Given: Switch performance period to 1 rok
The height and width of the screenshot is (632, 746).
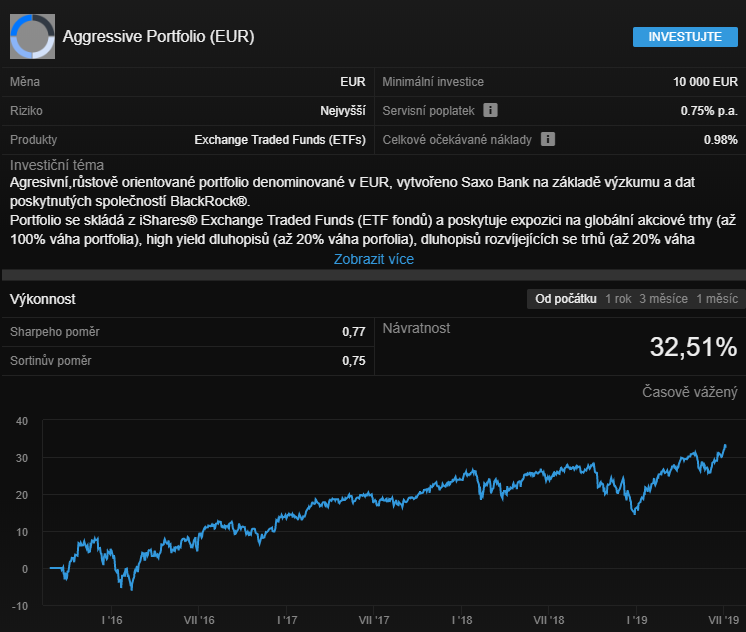Looking at the screenshot, I should pyautogui.click(x=618, y=299).
